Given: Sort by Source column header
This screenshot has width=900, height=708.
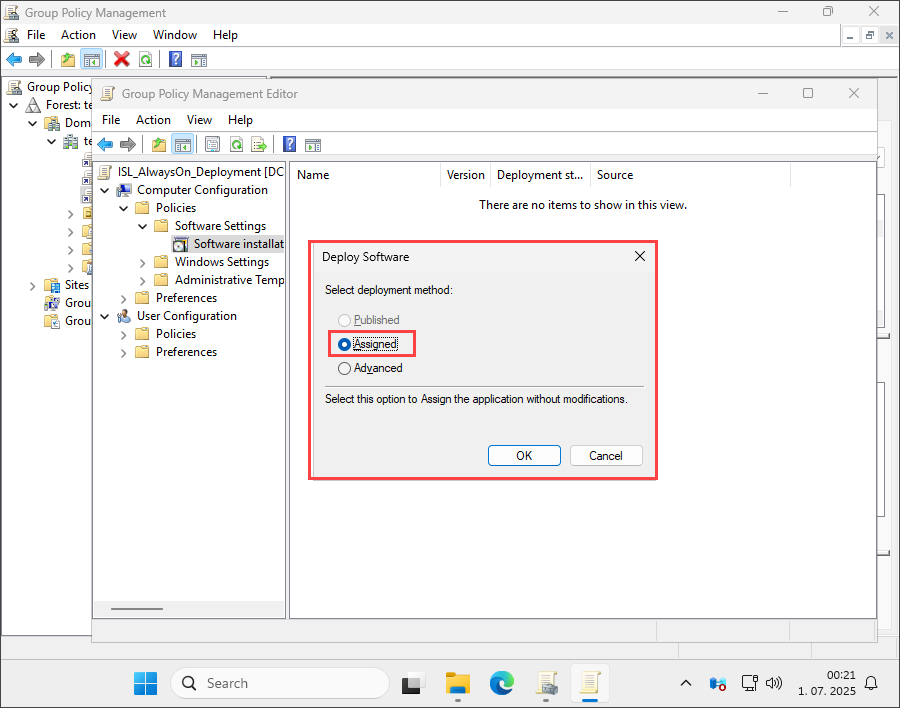Looking at the screenshot, I should point(690,175).
